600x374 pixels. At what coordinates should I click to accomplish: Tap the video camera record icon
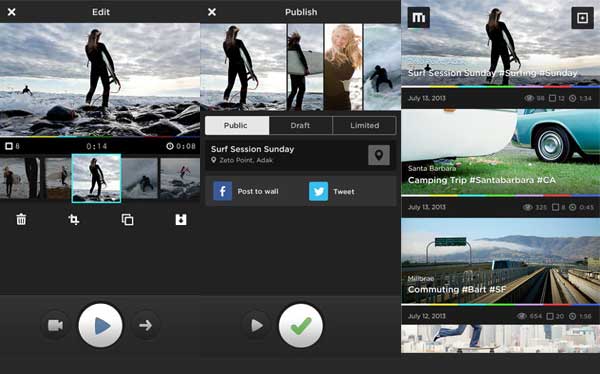click(x=55, y=325)
